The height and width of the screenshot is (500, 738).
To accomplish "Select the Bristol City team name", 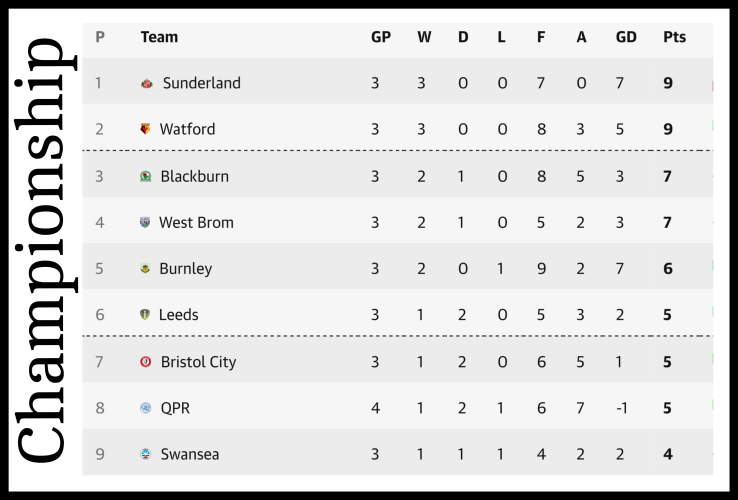I will 198,361.
